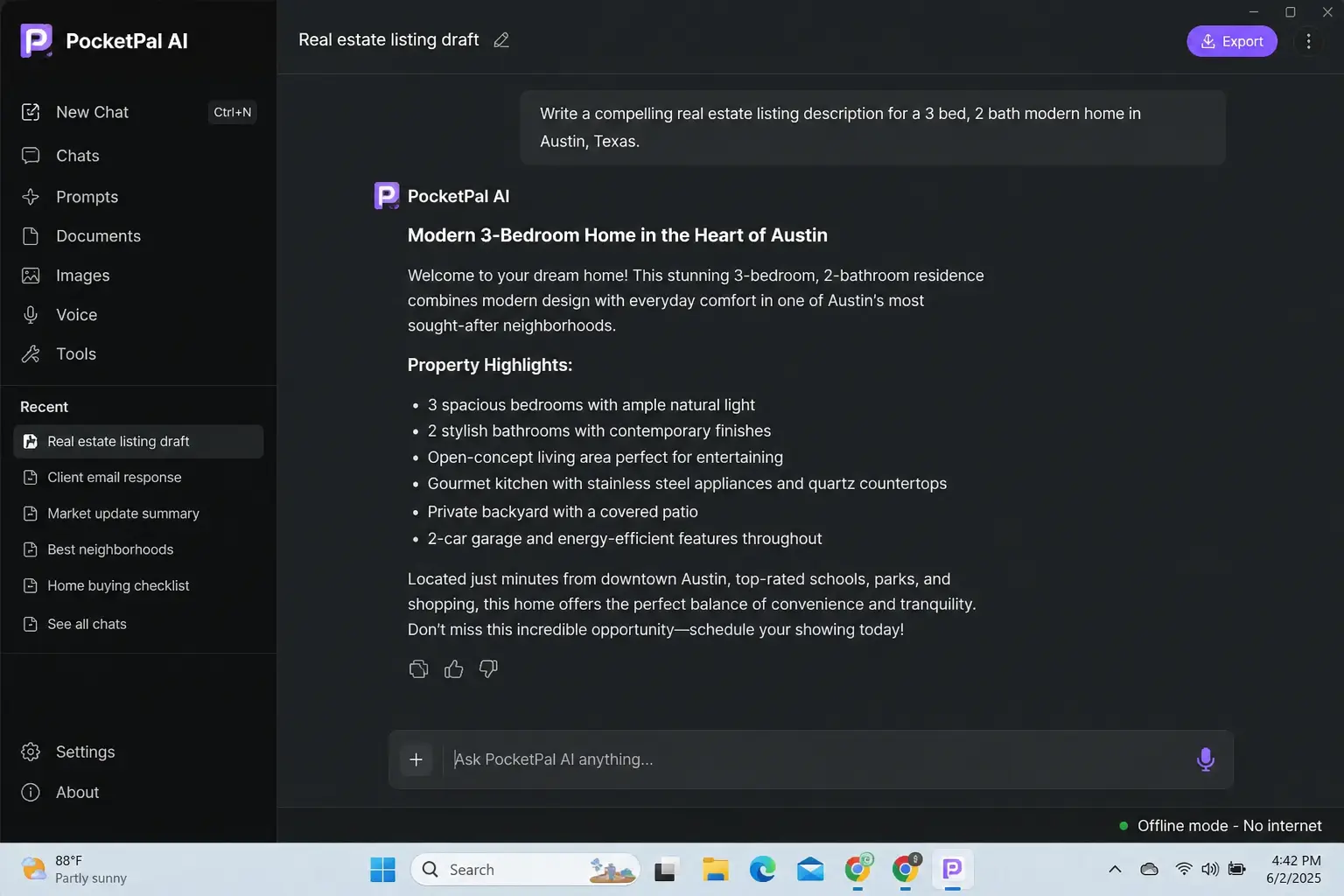This screenshot has width=1344, height=896.
Task: Open the weather widget
Action: click(74, 870)
